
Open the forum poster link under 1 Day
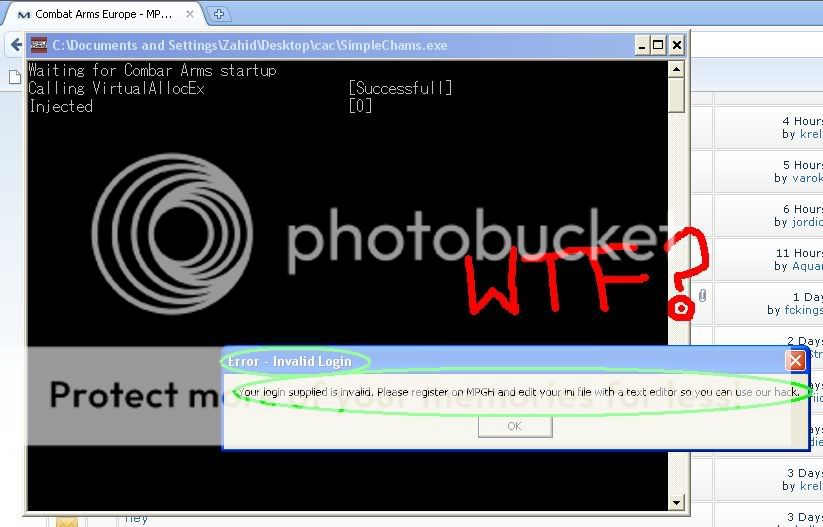804,310
